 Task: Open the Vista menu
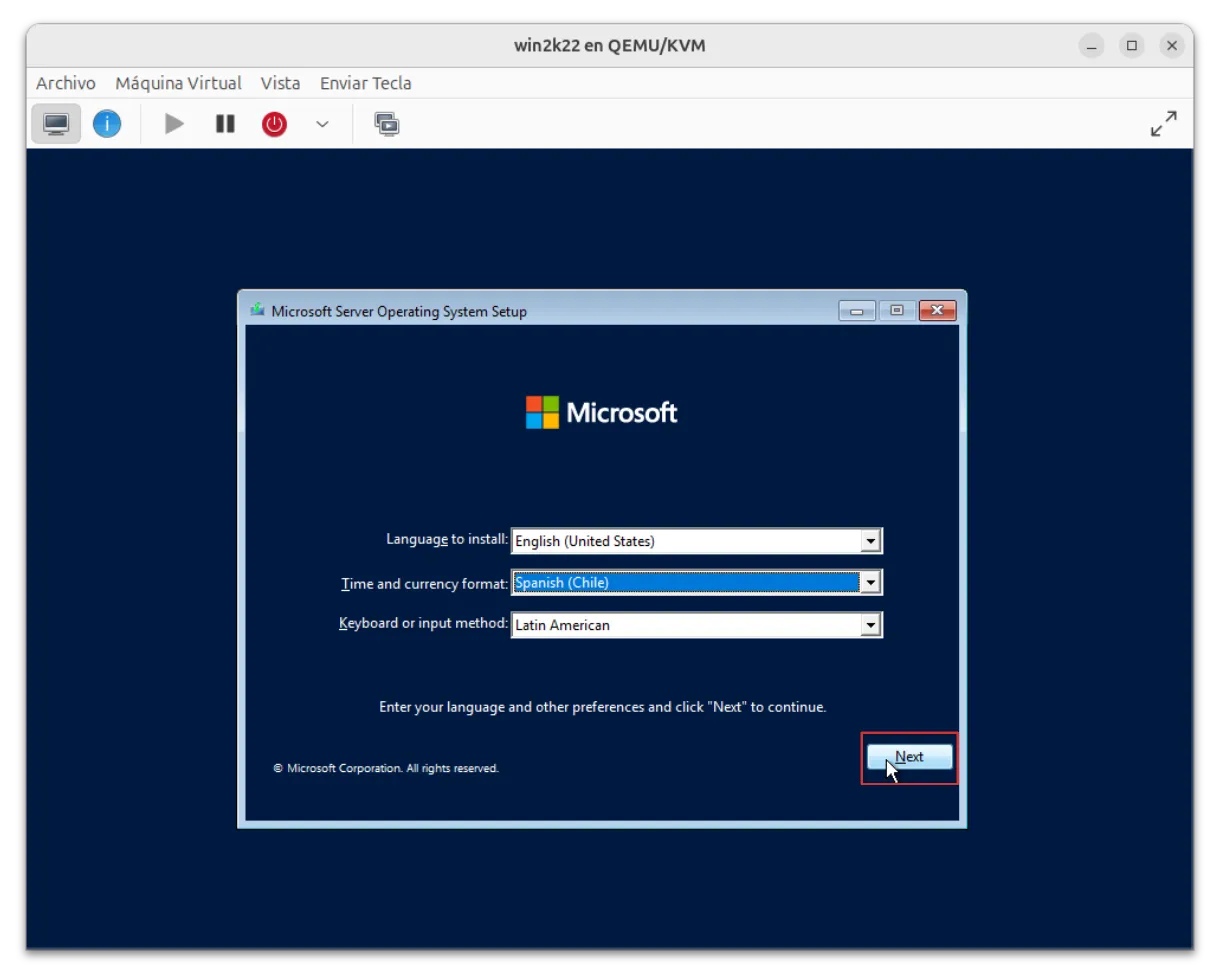point(280,83)
